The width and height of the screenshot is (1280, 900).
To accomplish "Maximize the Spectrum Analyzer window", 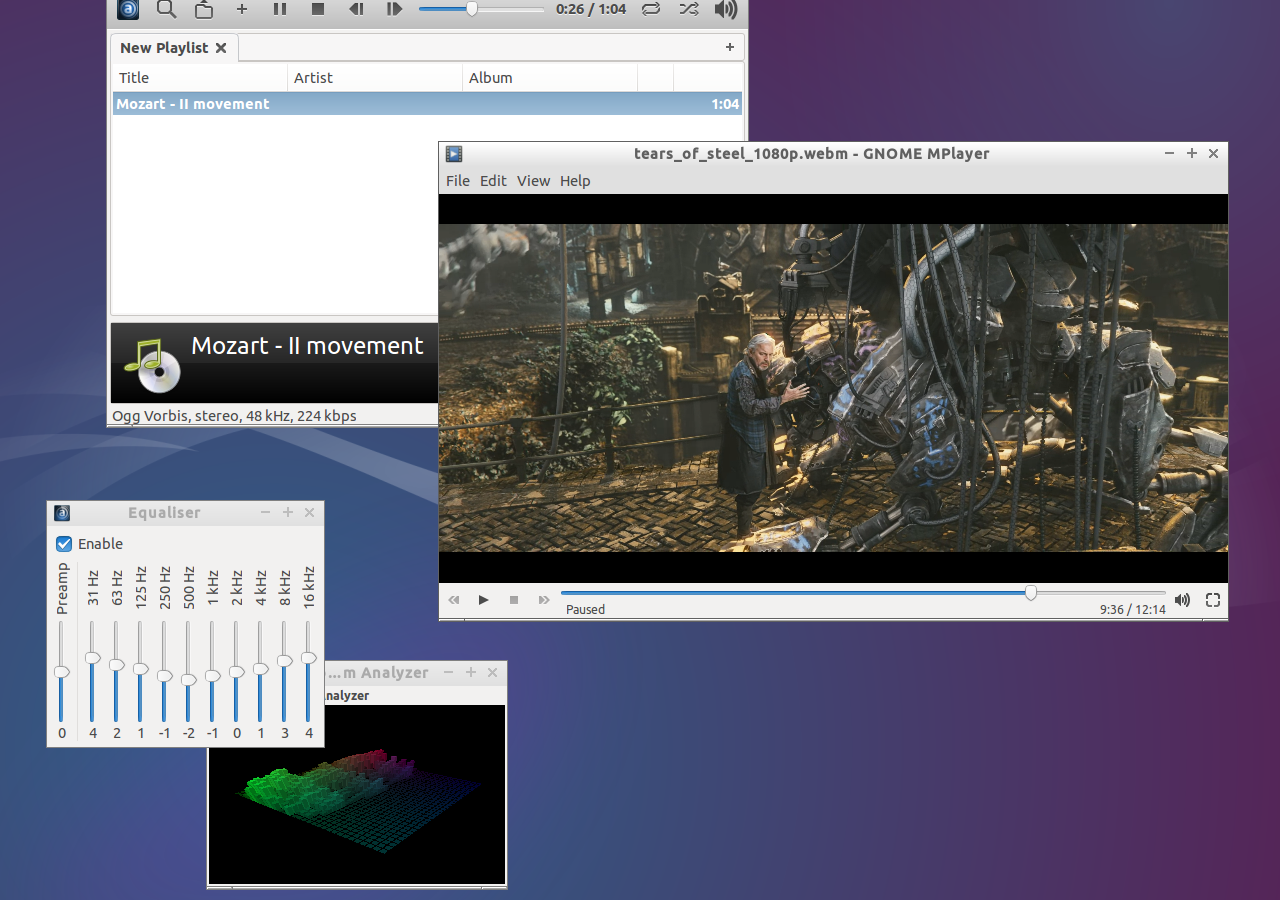I will click(471, 673).
